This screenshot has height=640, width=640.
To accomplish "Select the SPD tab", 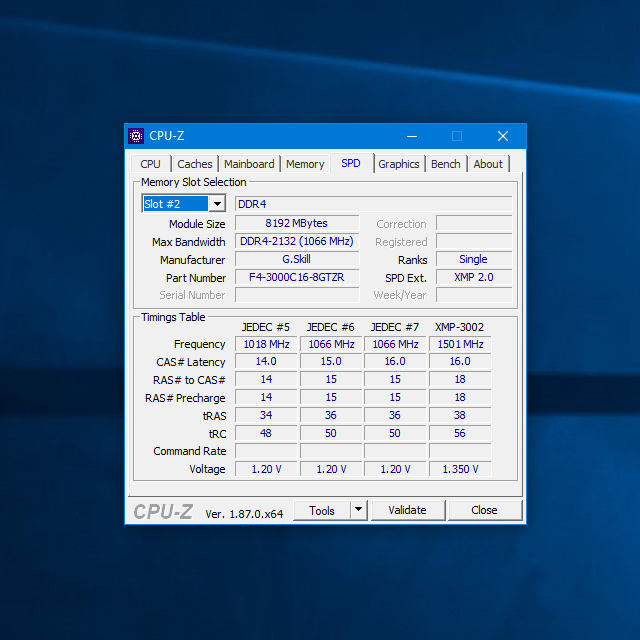I will (351, 163).
